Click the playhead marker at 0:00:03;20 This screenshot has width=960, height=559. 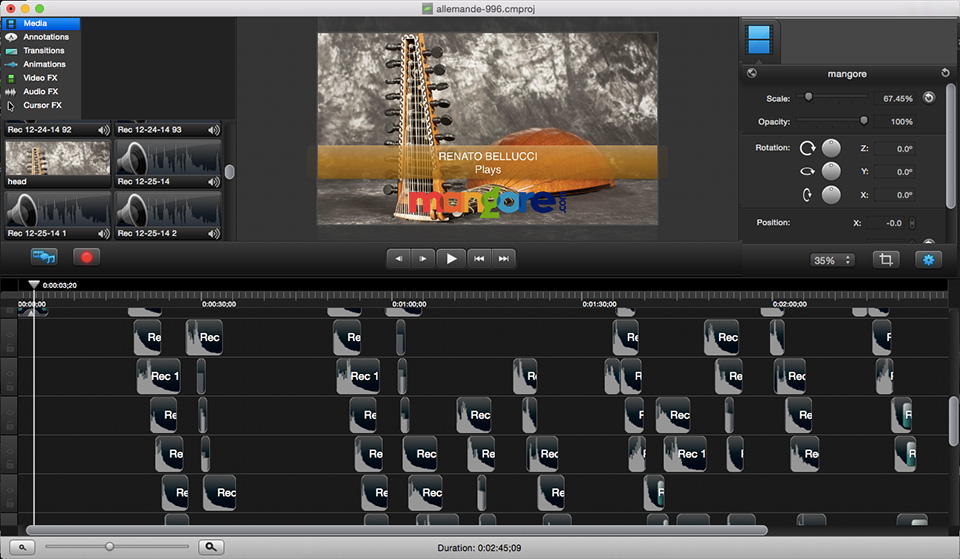34,285
